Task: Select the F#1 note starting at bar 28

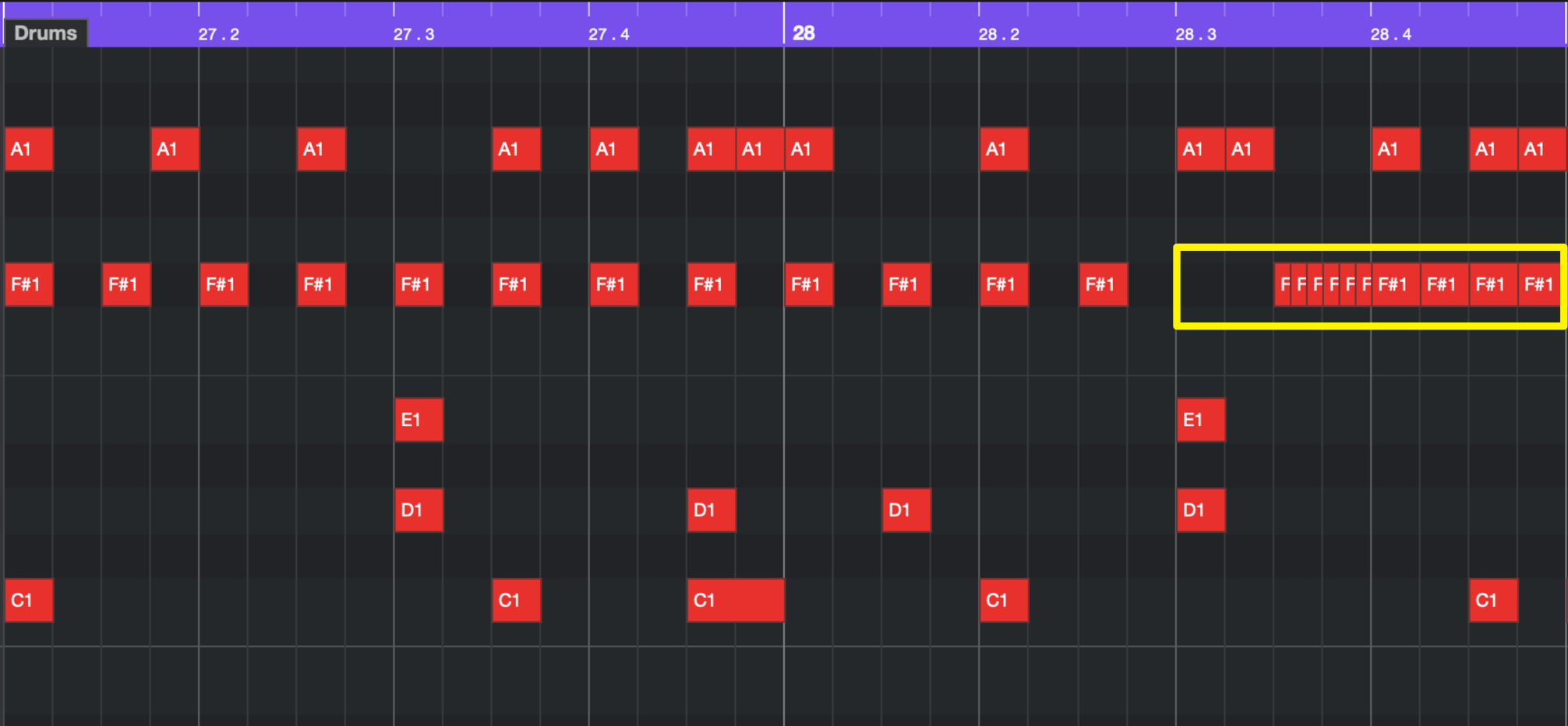Action: click(x=809, y=284)
